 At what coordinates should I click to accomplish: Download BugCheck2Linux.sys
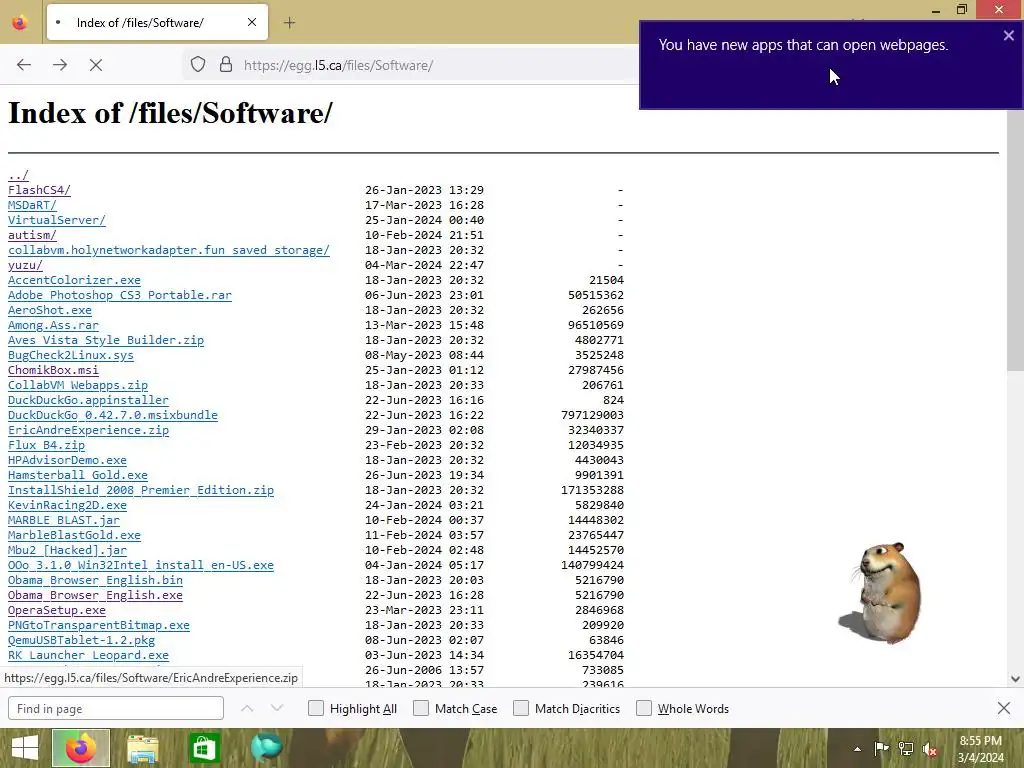pyautogui.click(x=71, y=355)
